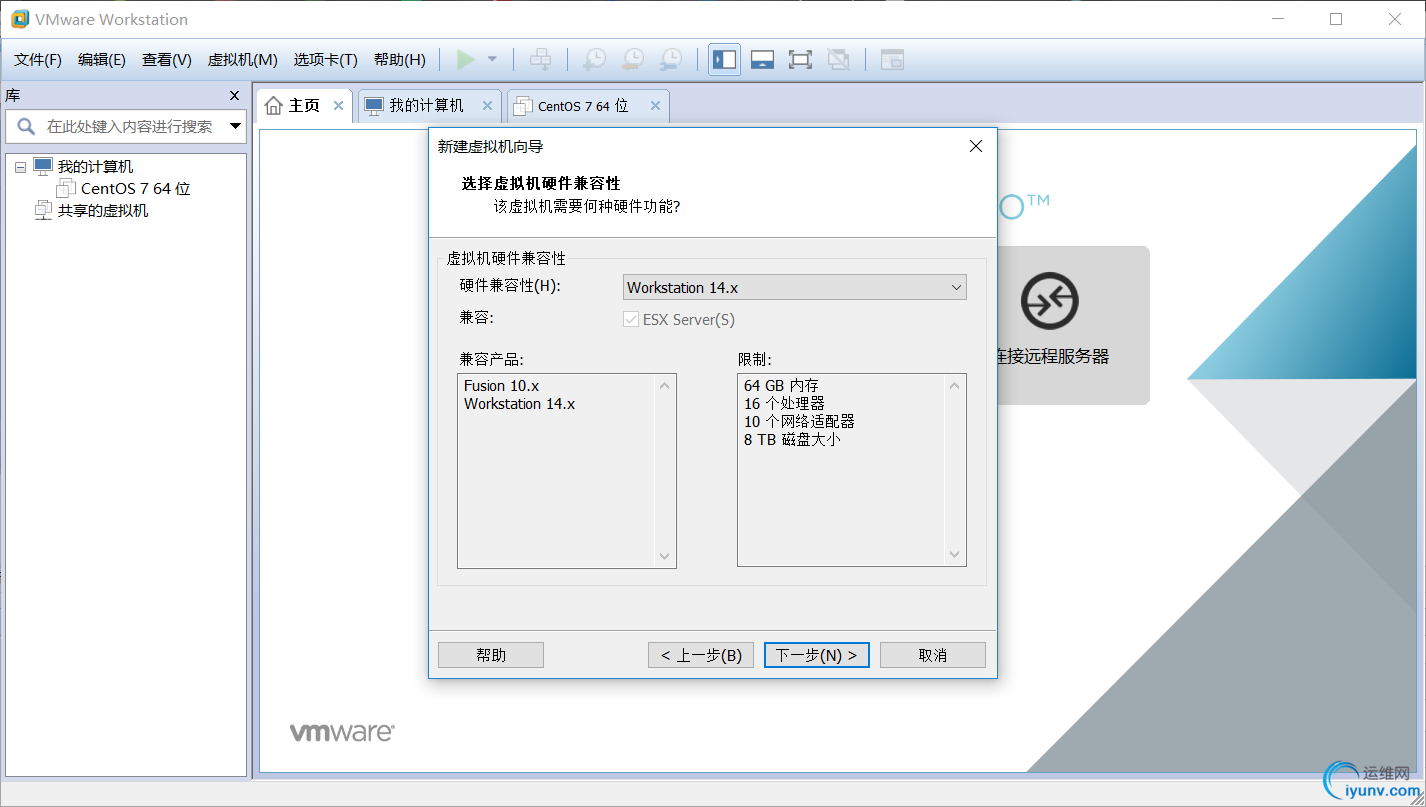The height and width of the screenshot is (807, 1426).
Task: Open the 文件(F) menu
Action: point(38,60)
